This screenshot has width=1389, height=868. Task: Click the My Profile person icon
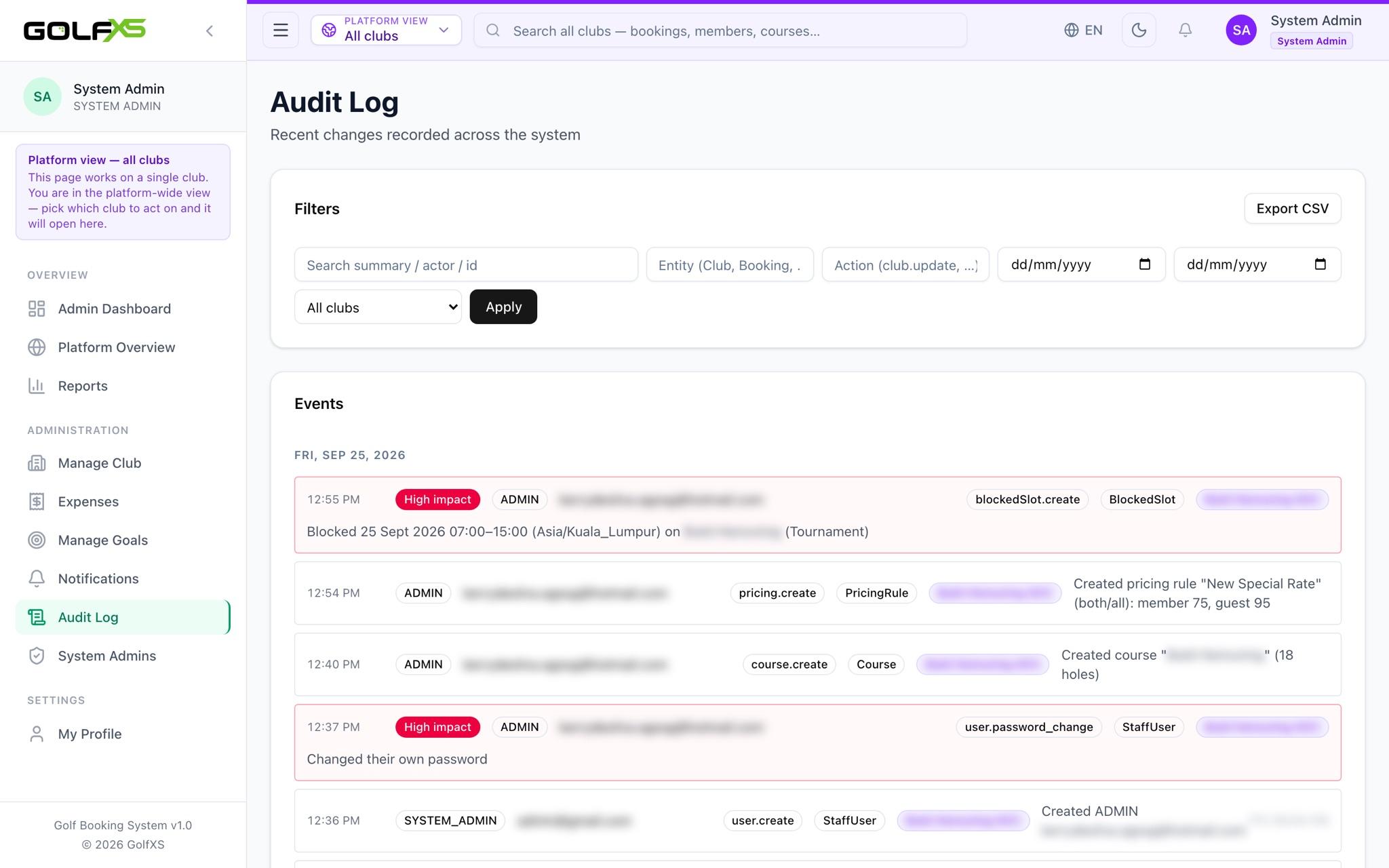(x=37, y=734)
